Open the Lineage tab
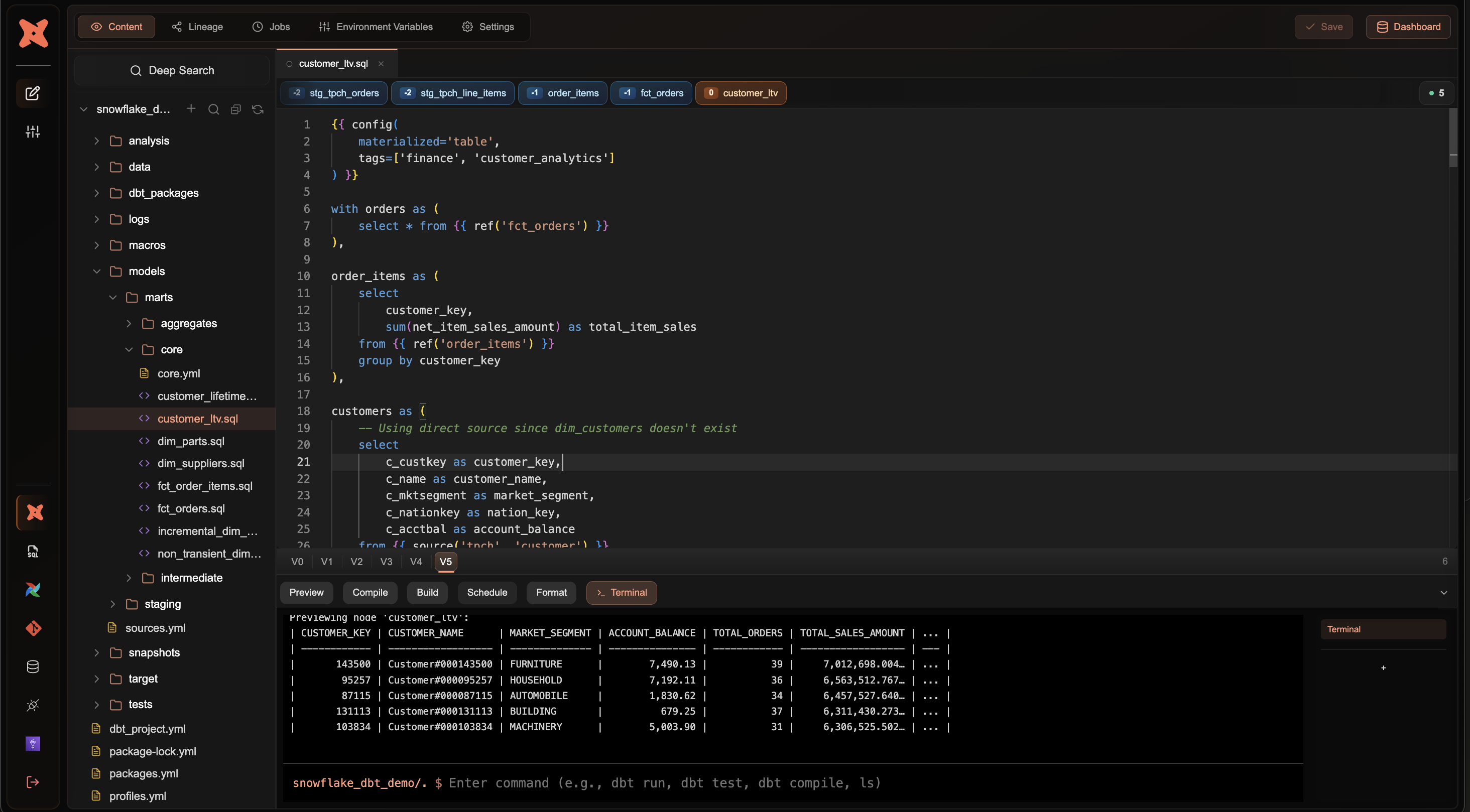Image resolution: width=1470 pixels, height=812 pixels. (x=197, y=27)
